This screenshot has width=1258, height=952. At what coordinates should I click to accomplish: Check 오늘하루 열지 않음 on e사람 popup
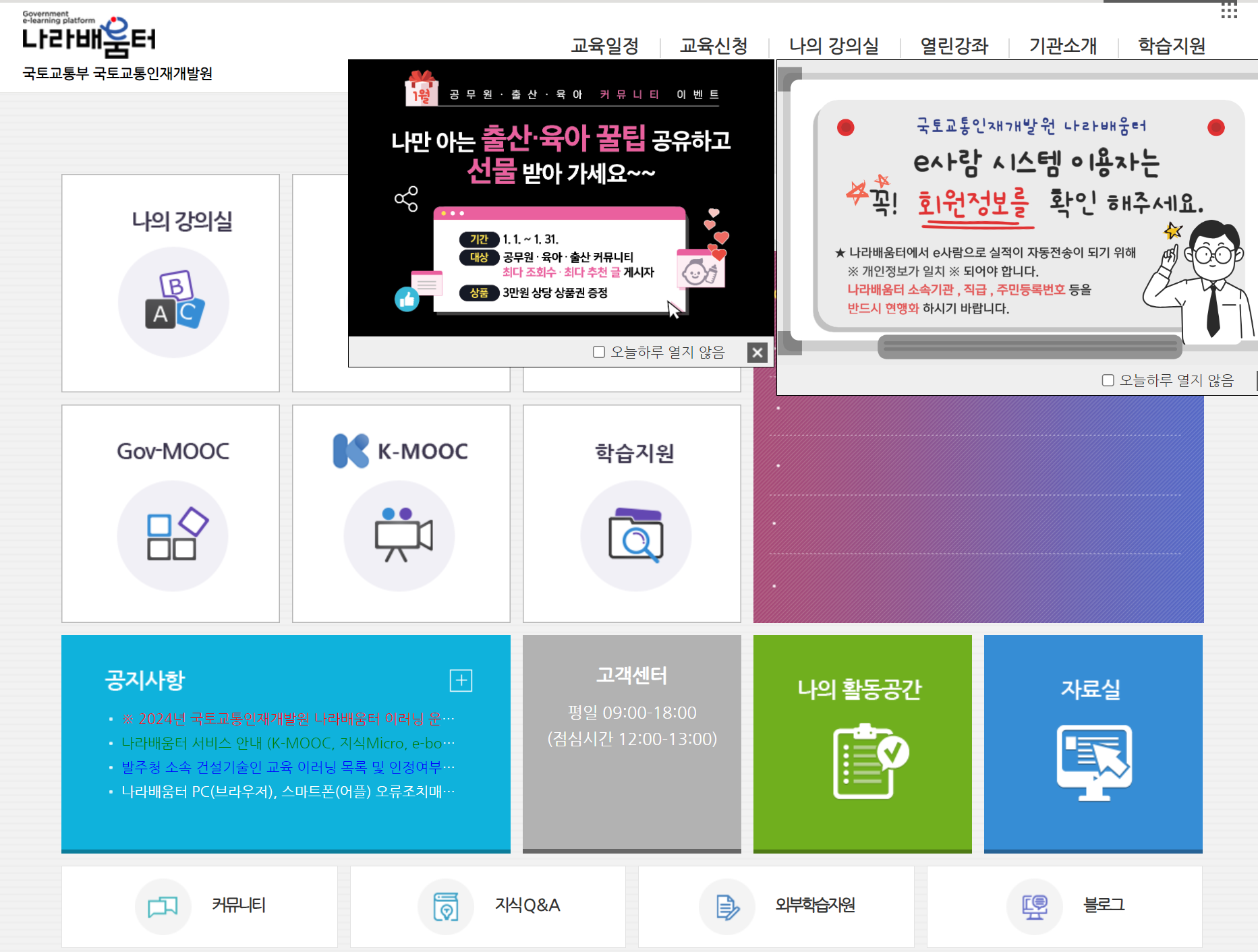coord(1108,380)
